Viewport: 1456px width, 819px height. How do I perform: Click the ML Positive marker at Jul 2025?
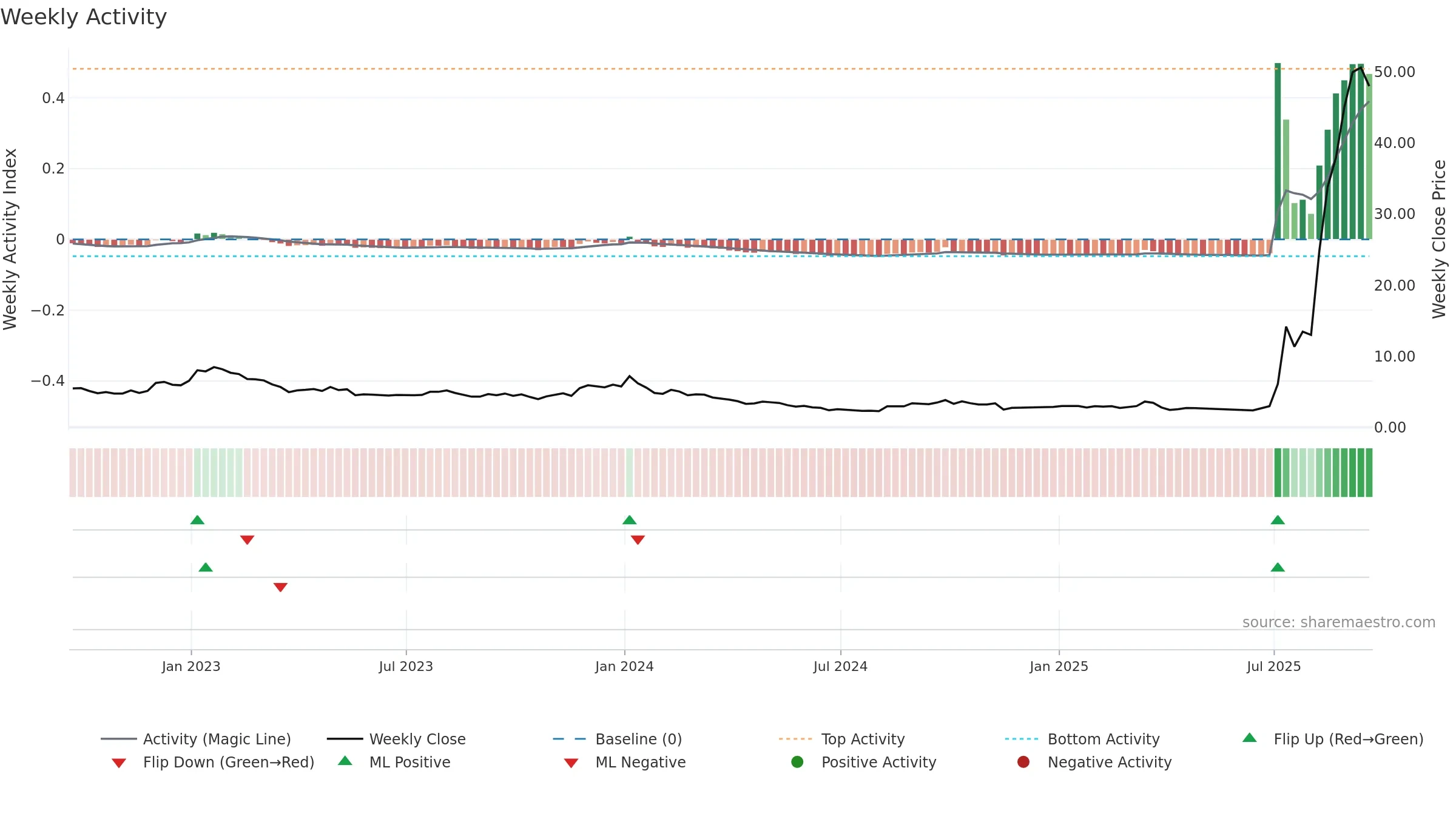pyautogui.click(x=1278, y=567)
